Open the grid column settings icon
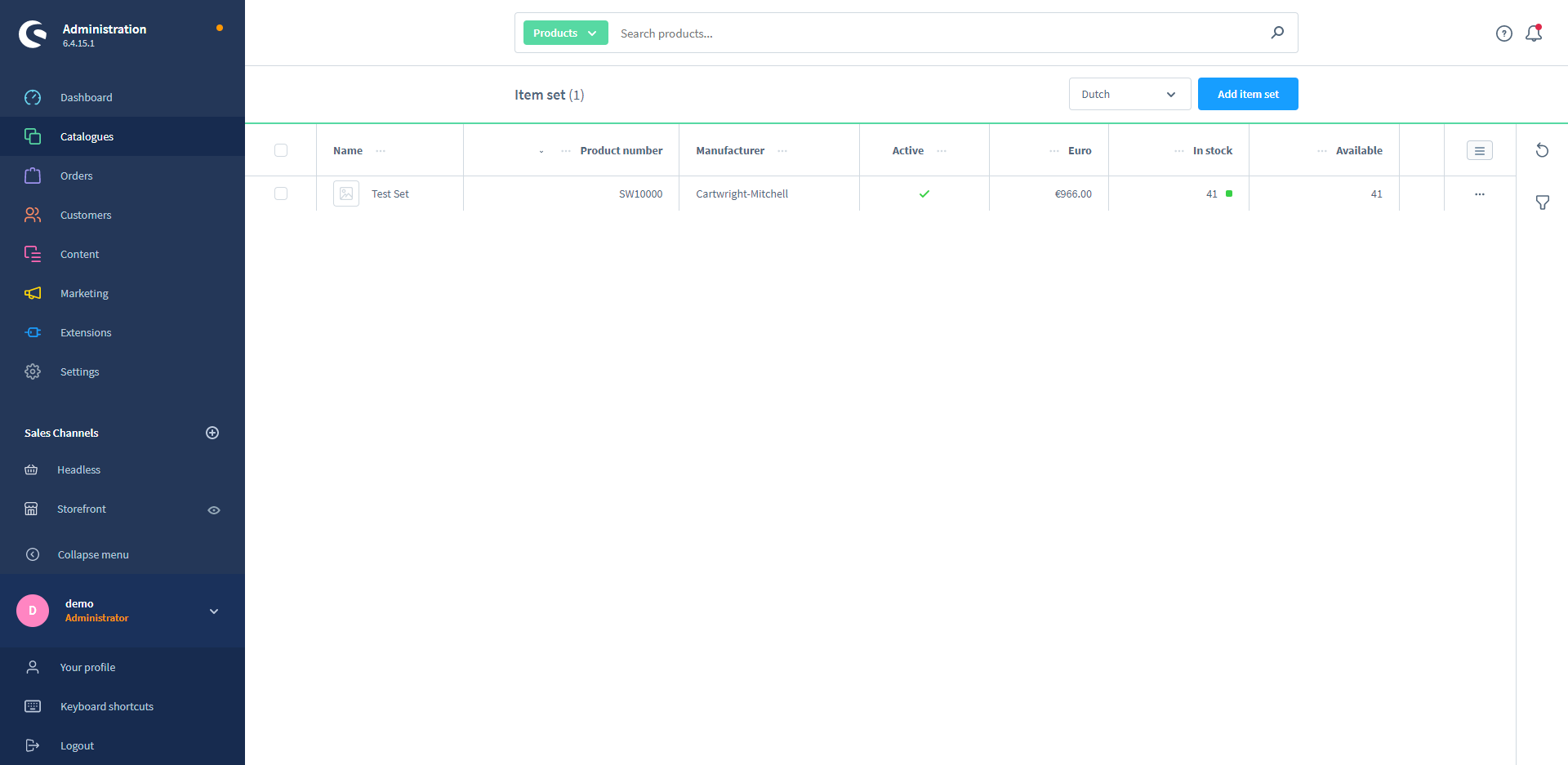 pos(1479,150)
